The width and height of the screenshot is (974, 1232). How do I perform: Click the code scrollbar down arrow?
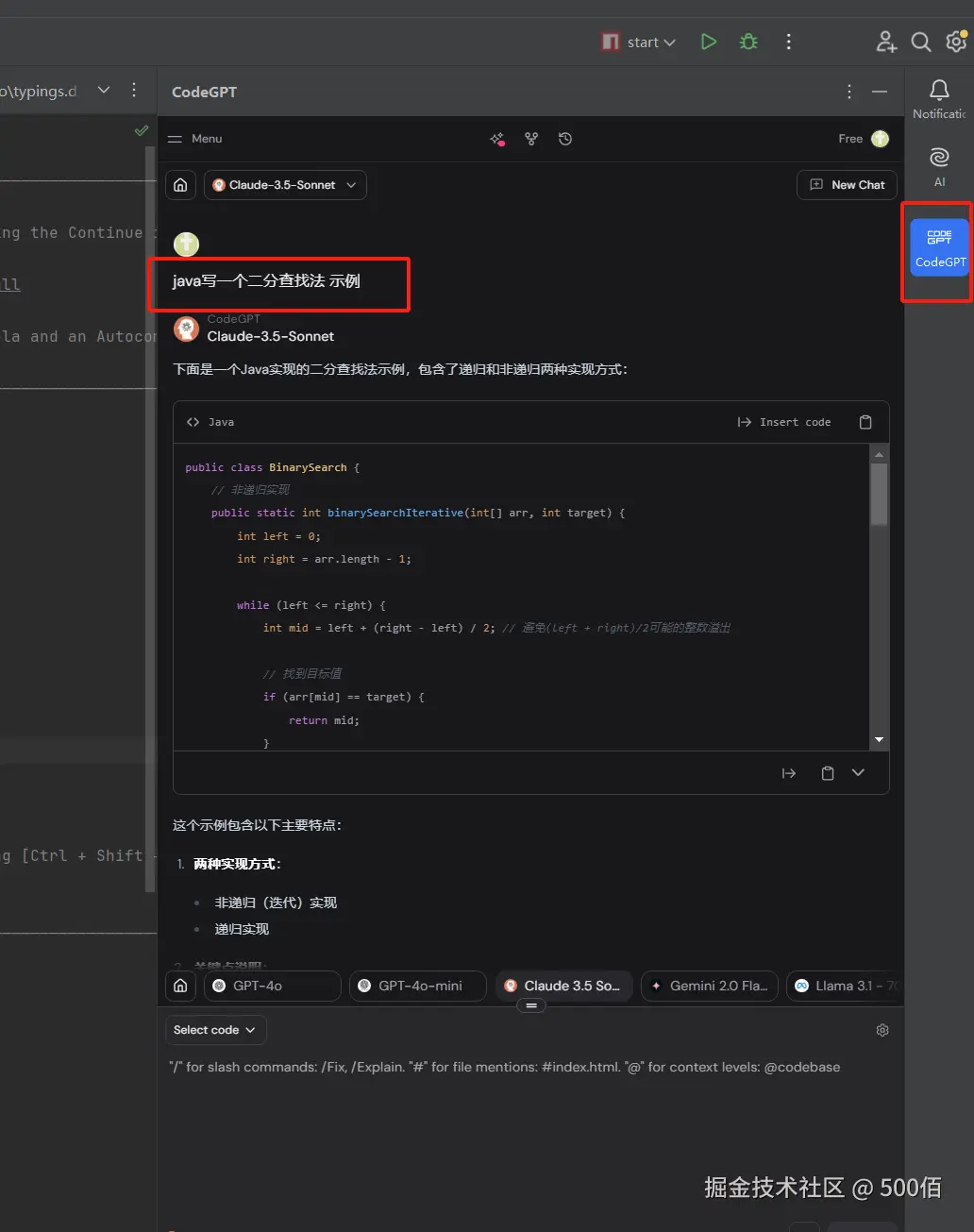pyautogui.click(x=879, y=740)
